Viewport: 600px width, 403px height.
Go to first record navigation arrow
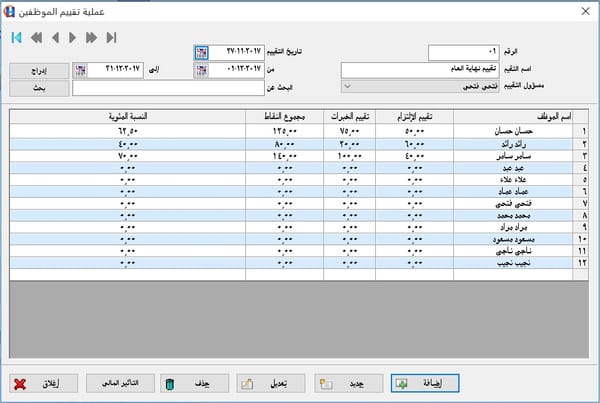[16, 38]
